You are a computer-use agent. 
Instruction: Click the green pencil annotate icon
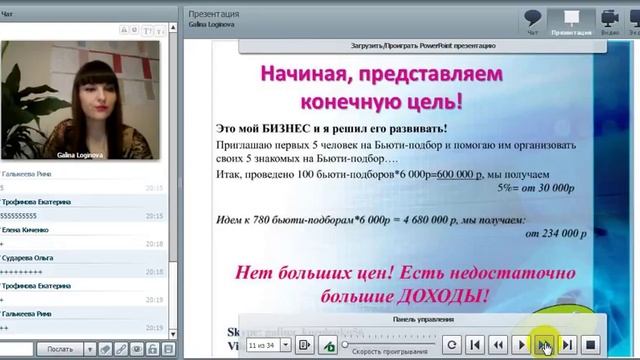click(328, 345)
